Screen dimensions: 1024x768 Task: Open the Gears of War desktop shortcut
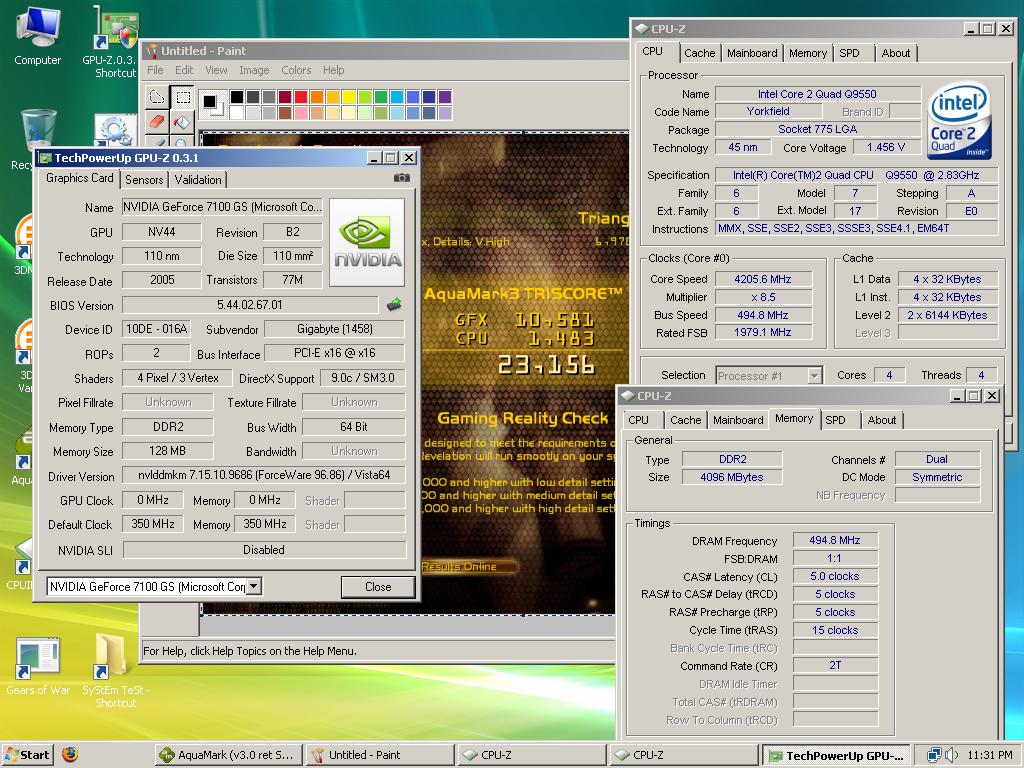pos(38,666)
